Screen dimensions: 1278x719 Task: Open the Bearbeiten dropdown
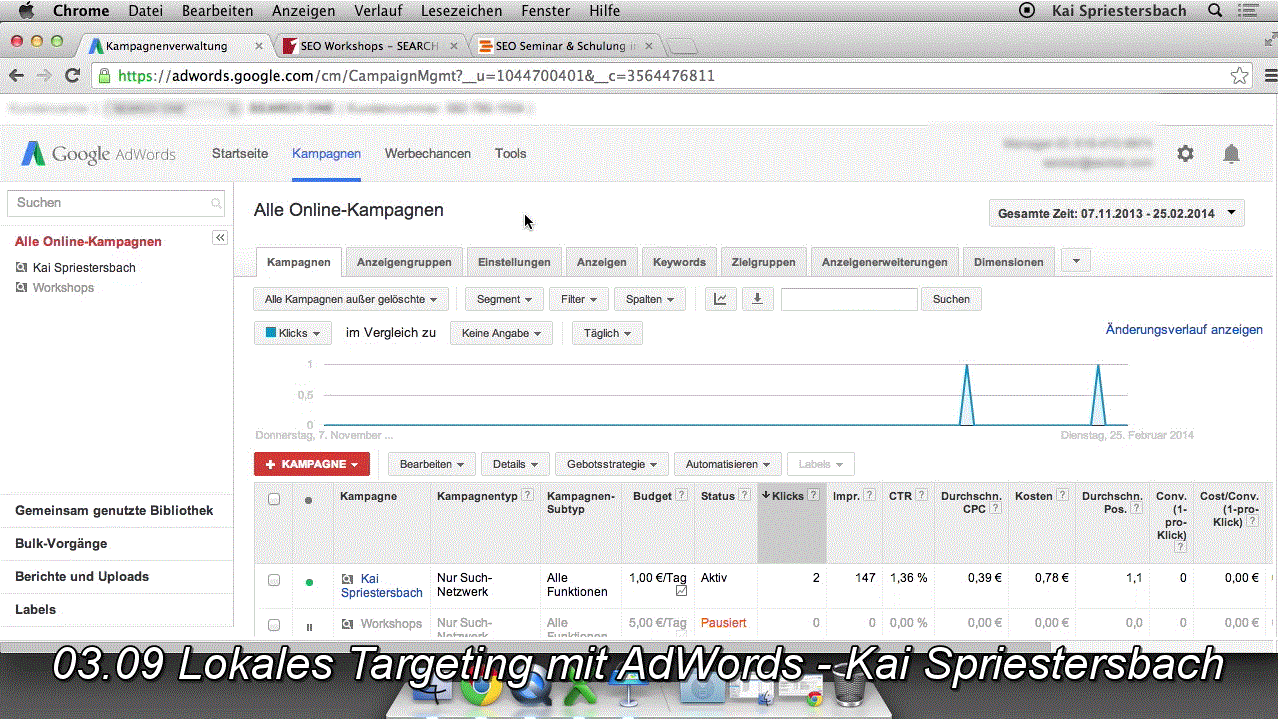(432, 464)
